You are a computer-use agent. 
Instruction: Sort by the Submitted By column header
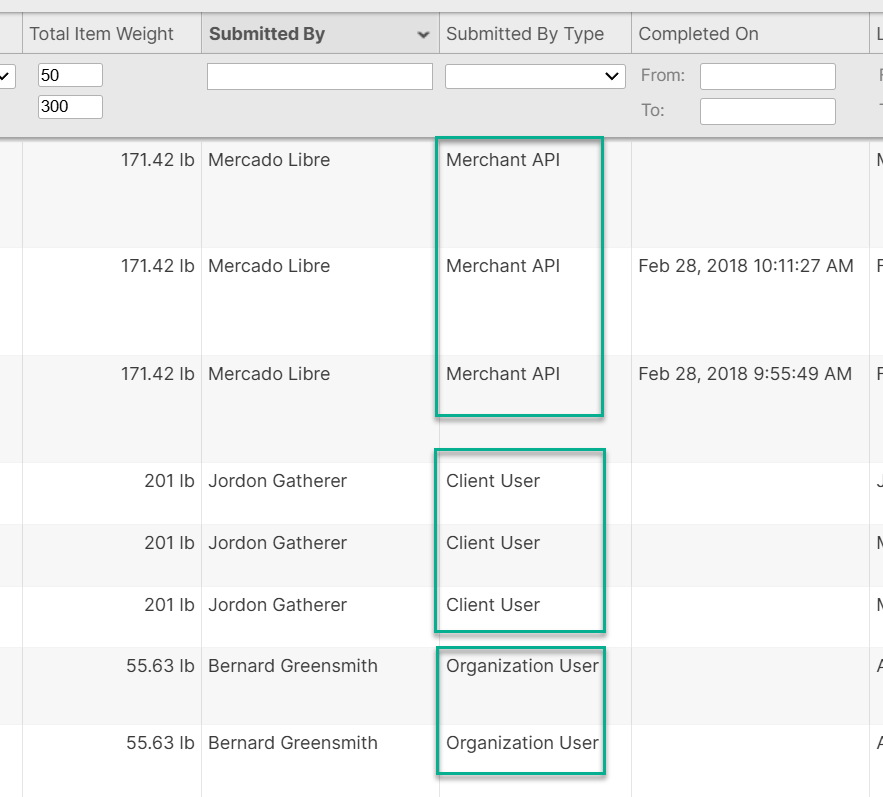pyautogui.click(x=267, y=34)
